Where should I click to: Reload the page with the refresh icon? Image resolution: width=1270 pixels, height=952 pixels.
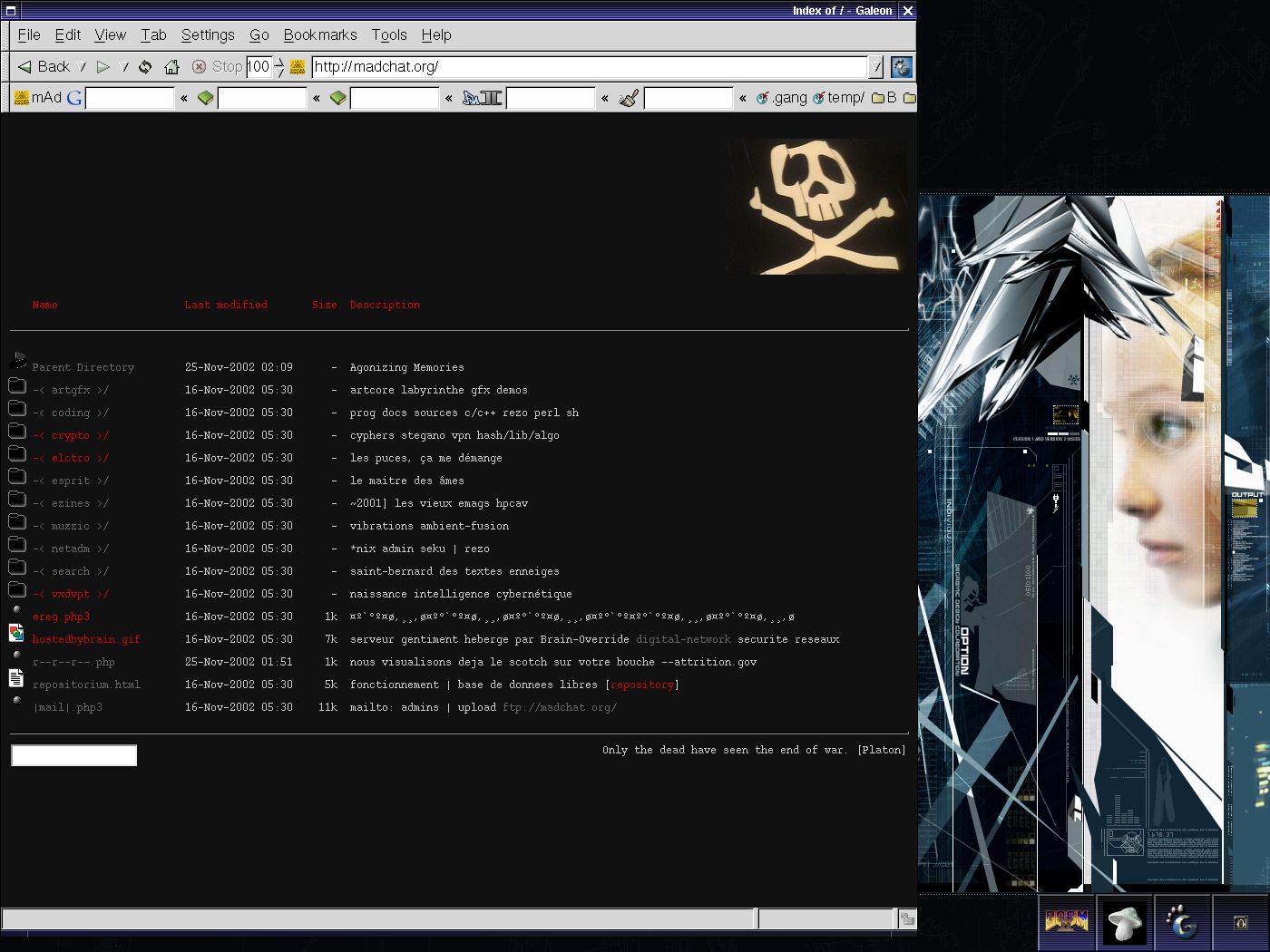click(145, 67)
